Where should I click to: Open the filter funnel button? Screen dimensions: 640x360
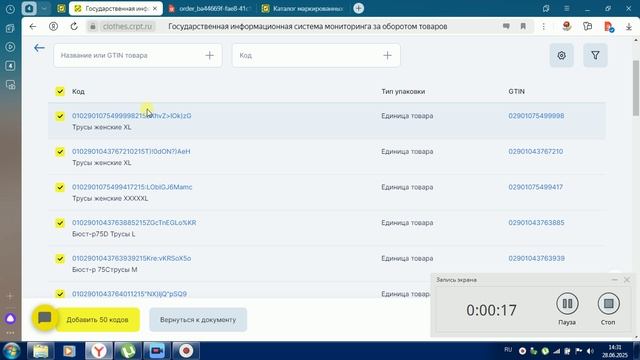click(595, 55)
